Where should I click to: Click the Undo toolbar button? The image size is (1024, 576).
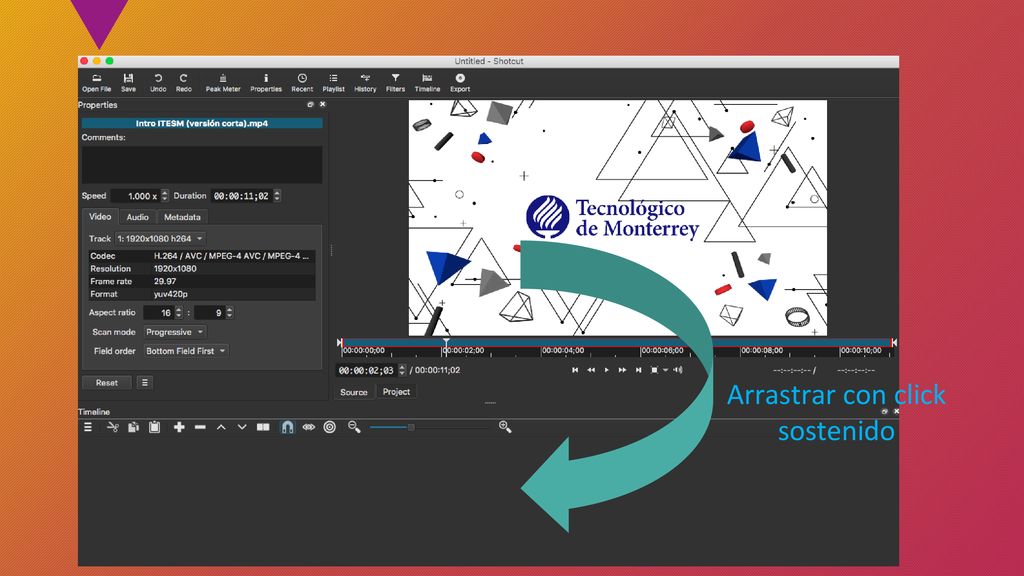click(158, 83)
